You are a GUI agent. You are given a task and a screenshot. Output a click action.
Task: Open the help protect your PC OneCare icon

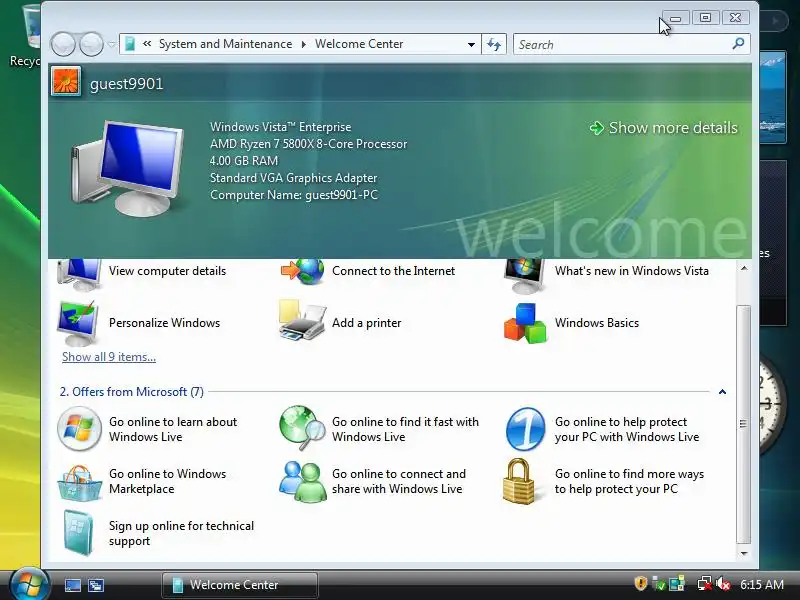(x=526, y=429)
